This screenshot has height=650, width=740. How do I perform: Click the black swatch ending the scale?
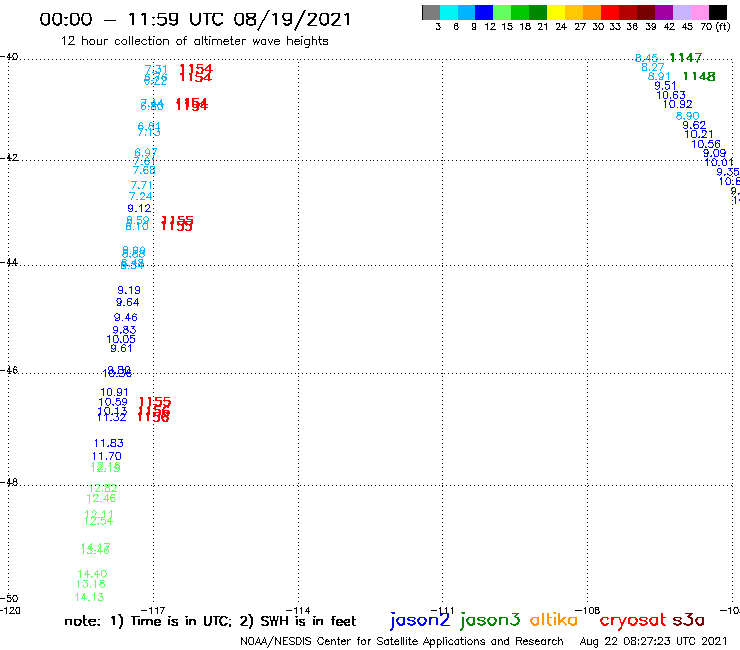(x=718, y=12)
